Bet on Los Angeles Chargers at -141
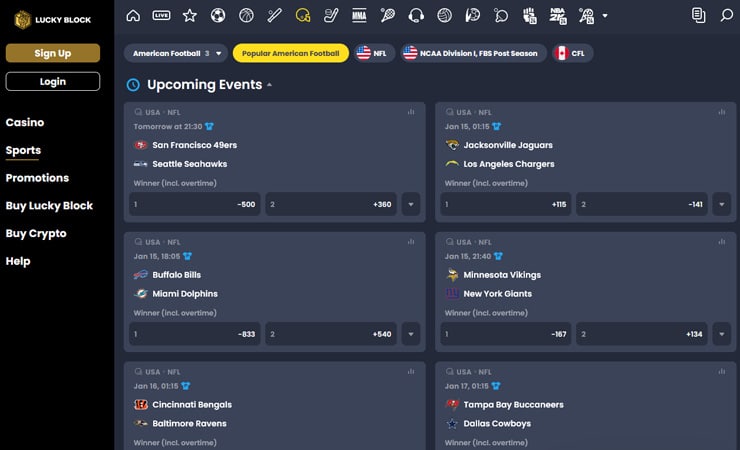This screenshot has width=740, height=450. tap(641, 204)
